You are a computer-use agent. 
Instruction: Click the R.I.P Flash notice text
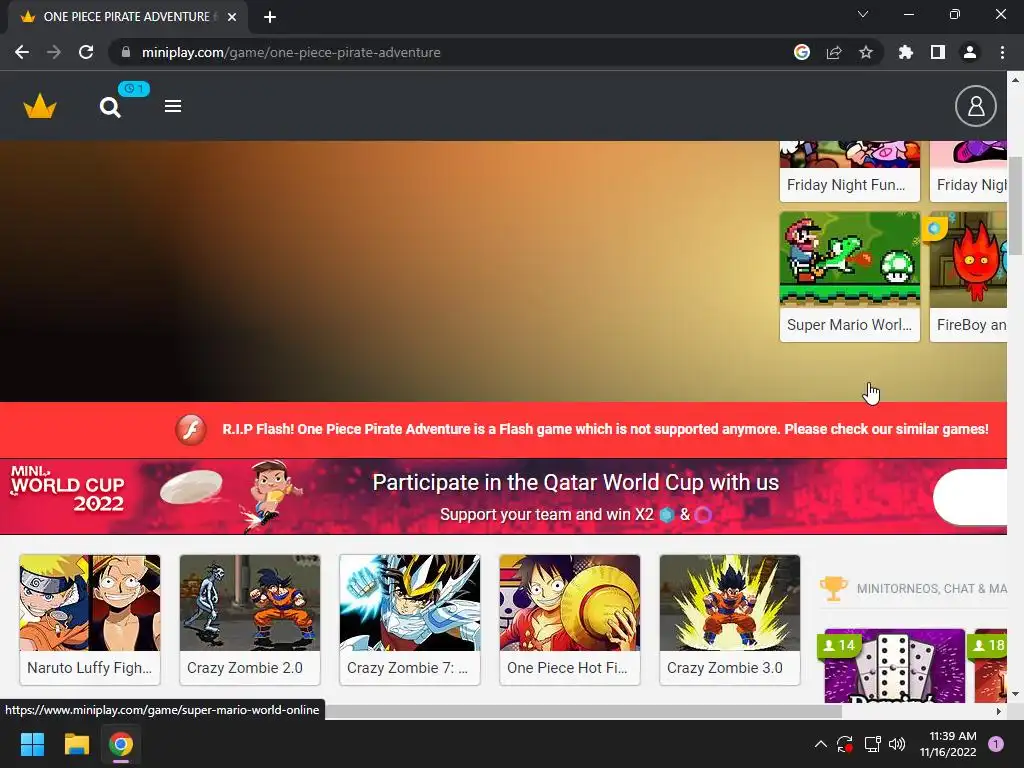(x=605, y=429)
